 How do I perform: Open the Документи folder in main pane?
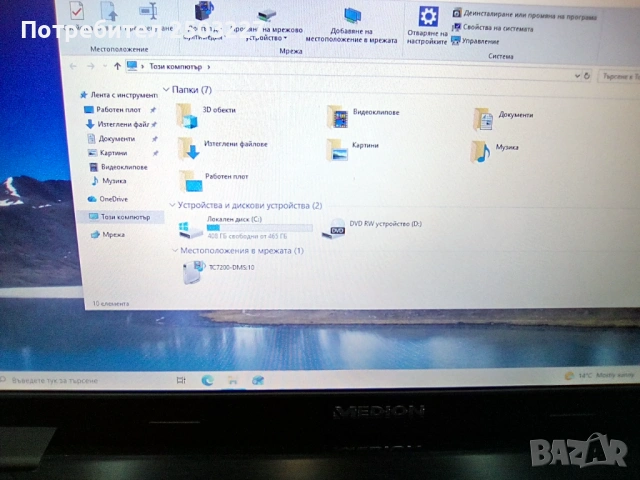click(x=503, y=118)
